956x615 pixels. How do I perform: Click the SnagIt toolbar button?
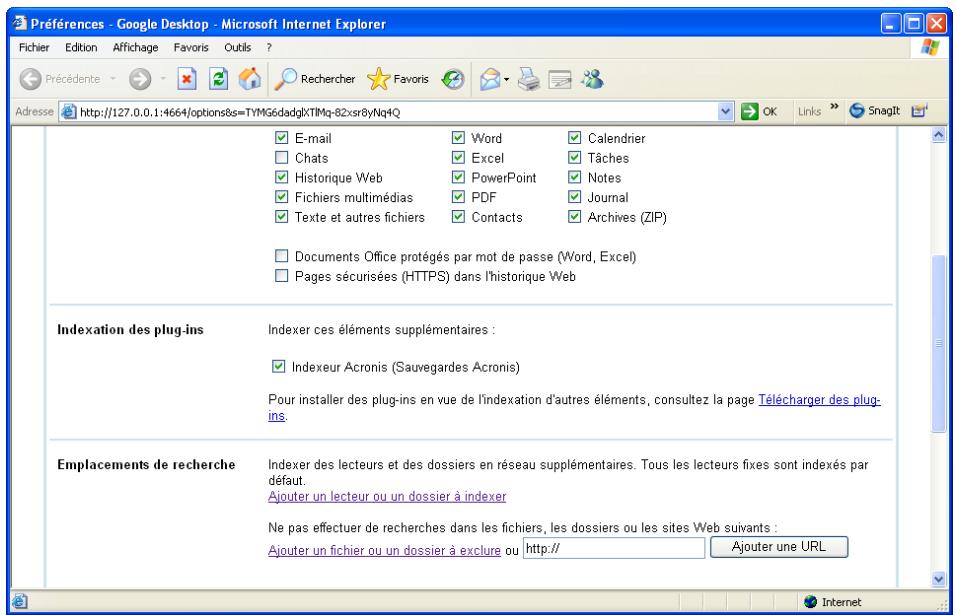tap(874, 111)
